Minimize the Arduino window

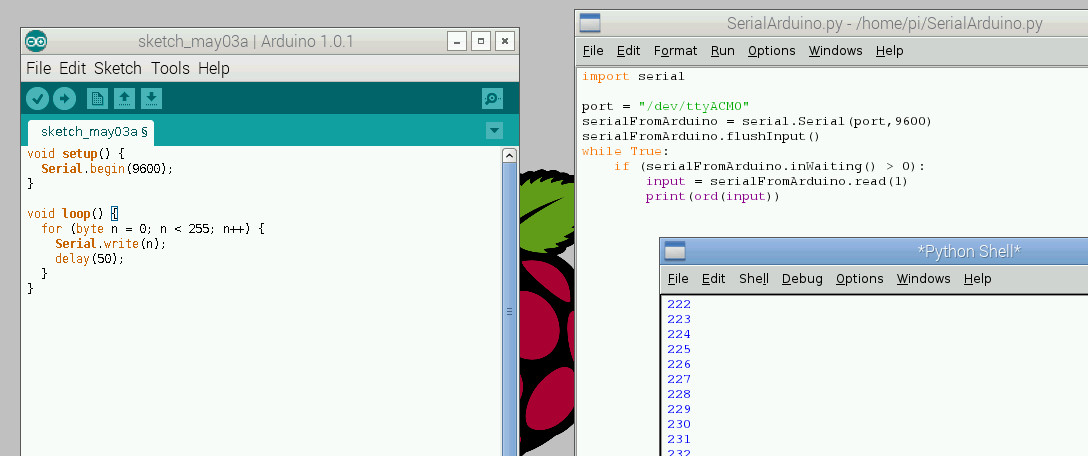[457, 41]
